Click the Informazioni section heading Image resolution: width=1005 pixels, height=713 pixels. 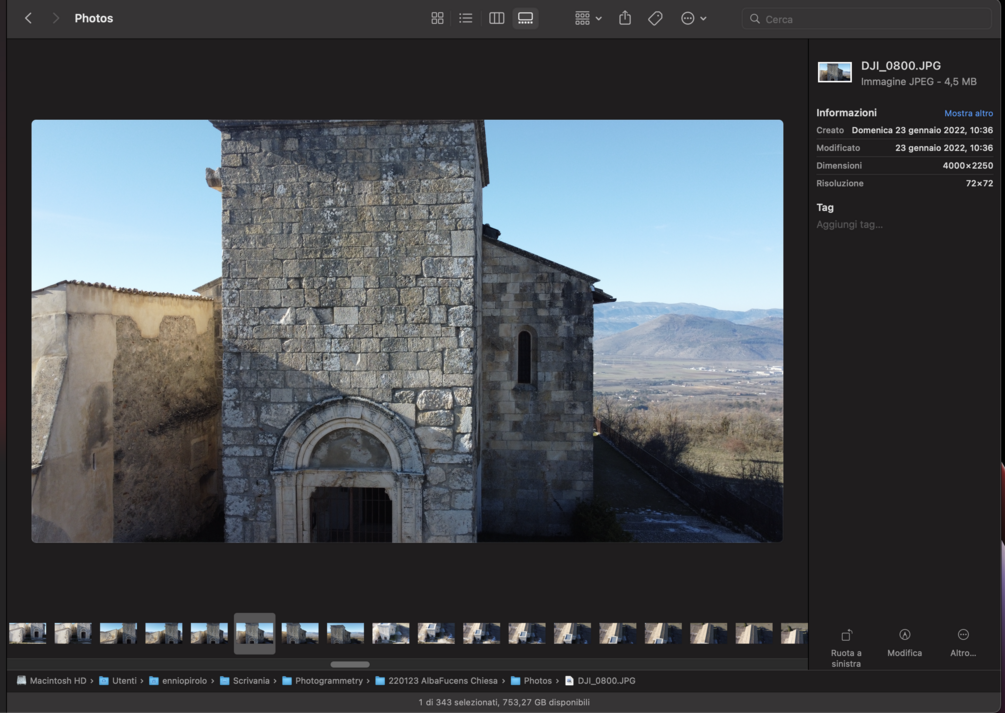tap(846, 113)
